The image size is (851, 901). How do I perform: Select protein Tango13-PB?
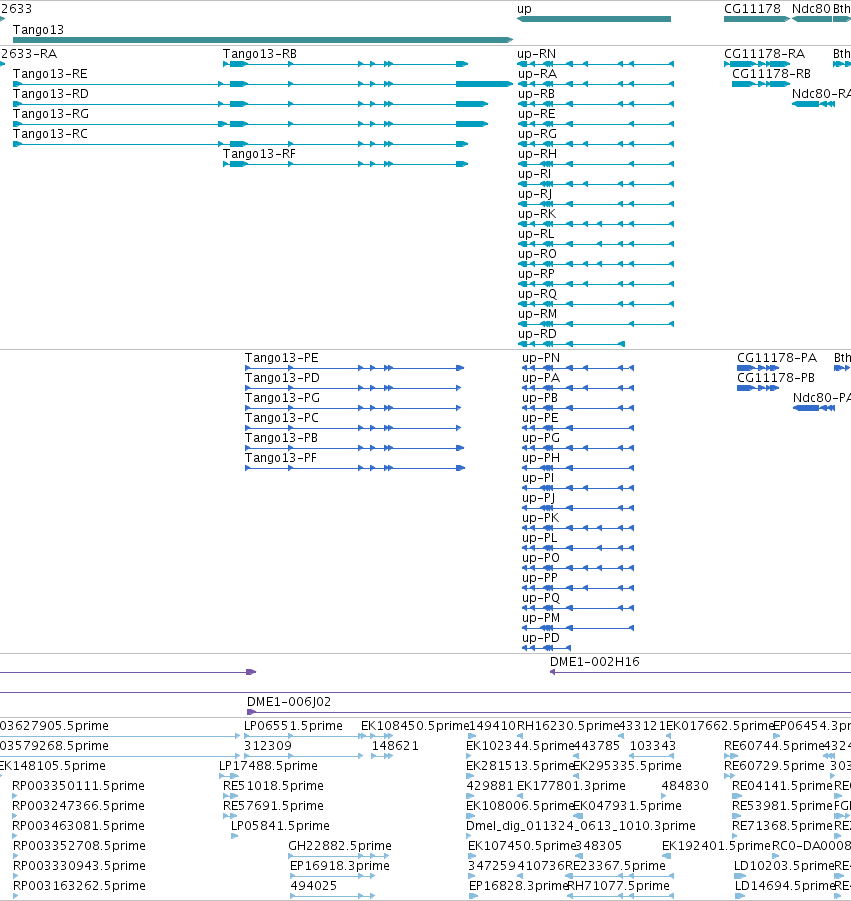[x=355, y=448]
